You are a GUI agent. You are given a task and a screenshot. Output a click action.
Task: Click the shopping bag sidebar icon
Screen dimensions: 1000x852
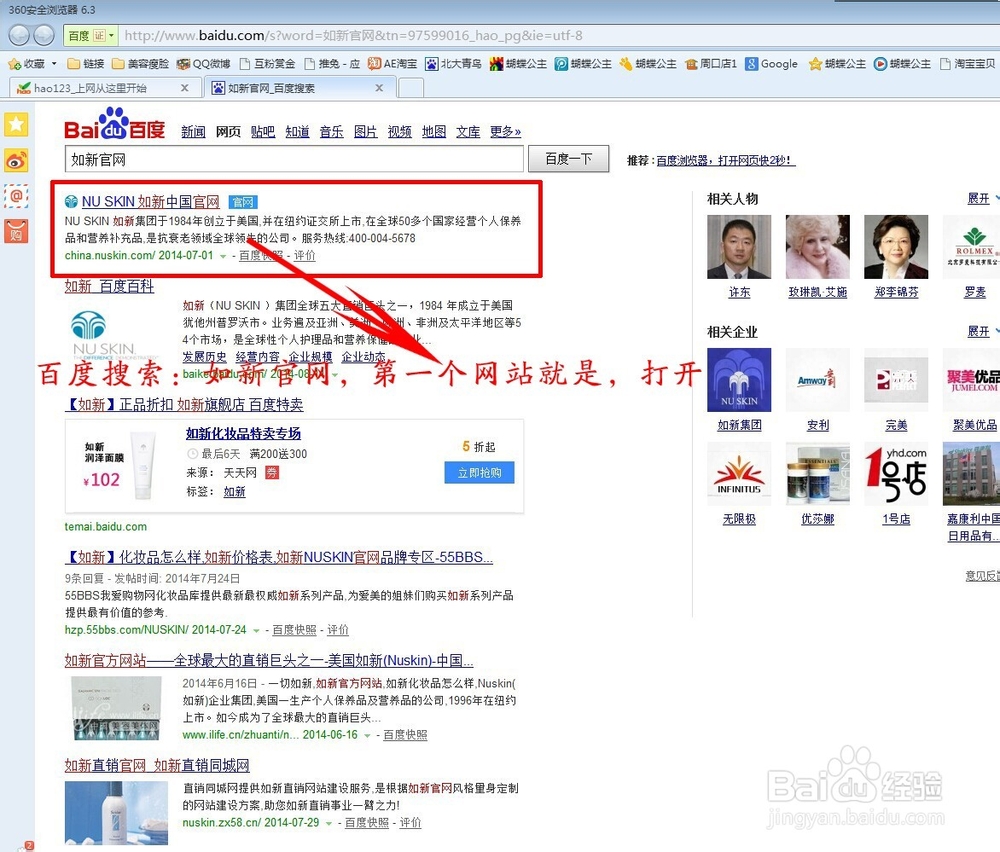click(17, 231)
